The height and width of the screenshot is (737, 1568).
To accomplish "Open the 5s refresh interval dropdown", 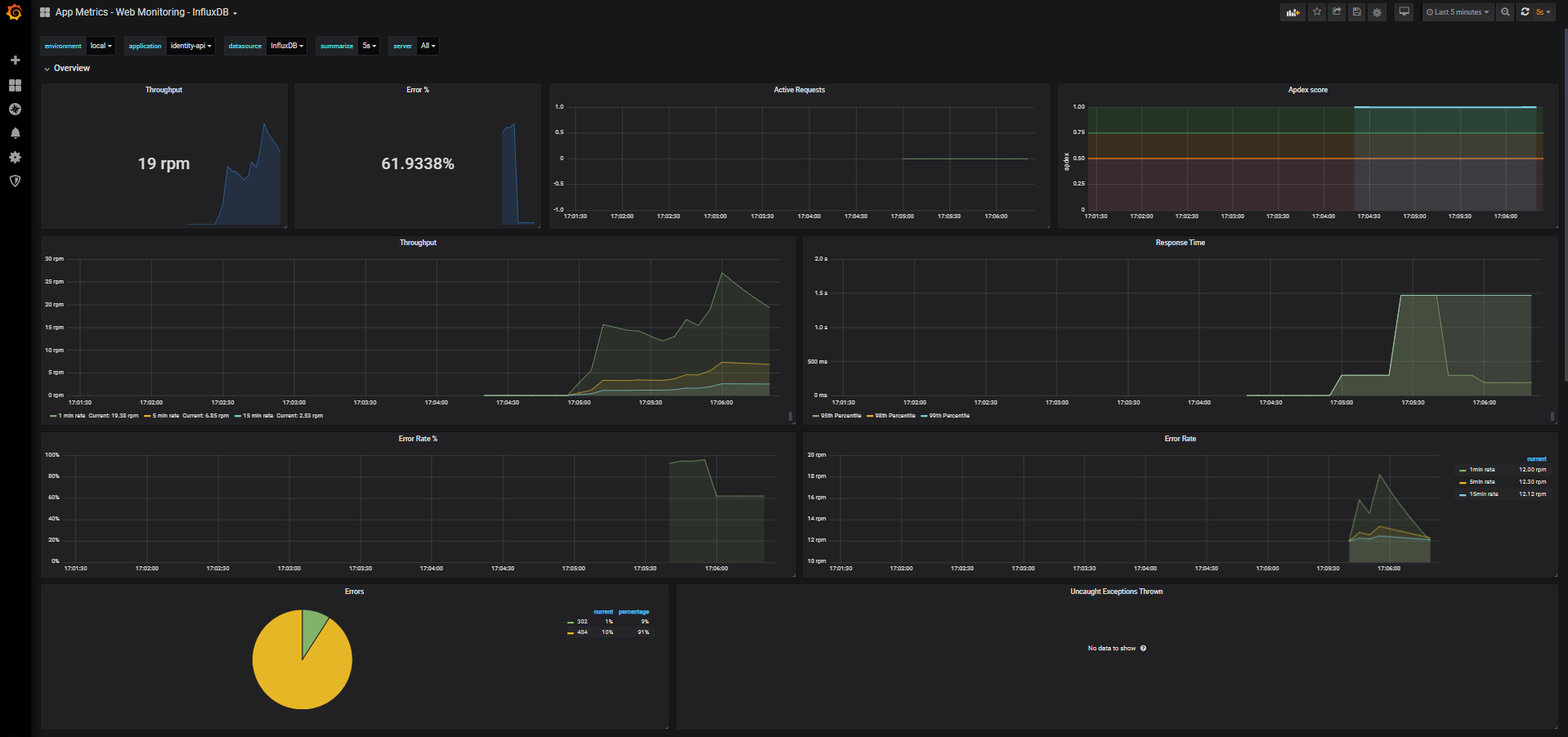I will tap(1543, 12).
